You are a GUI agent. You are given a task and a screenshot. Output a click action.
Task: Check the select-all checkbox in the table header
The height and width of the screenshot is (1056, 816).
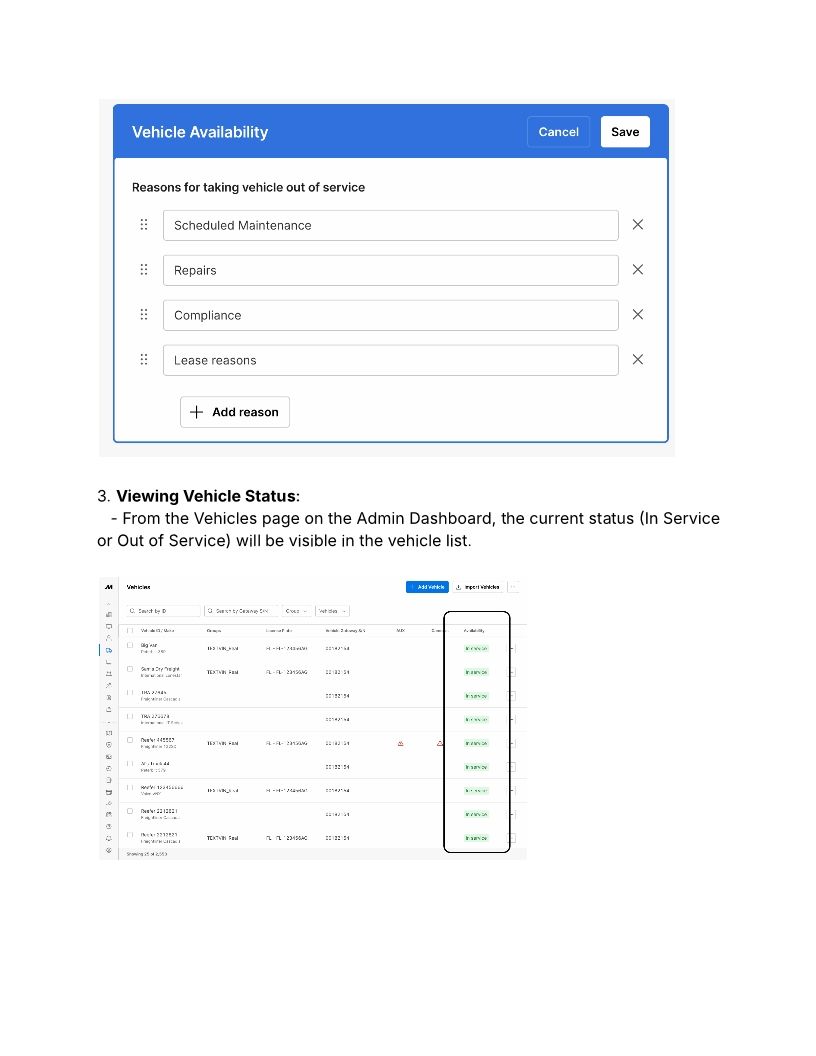point(129,630)
